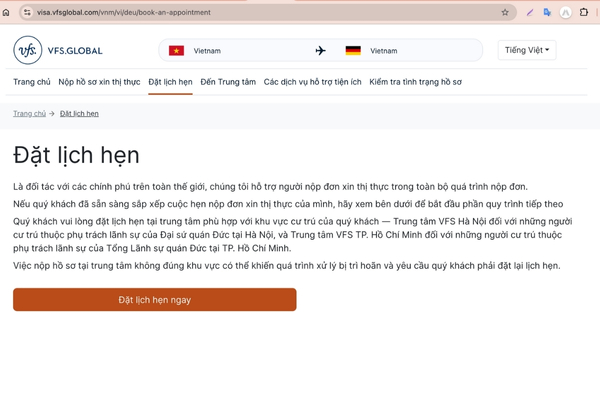Click the purple pen extension icon
600x400 pixels.
click(530, 12)
